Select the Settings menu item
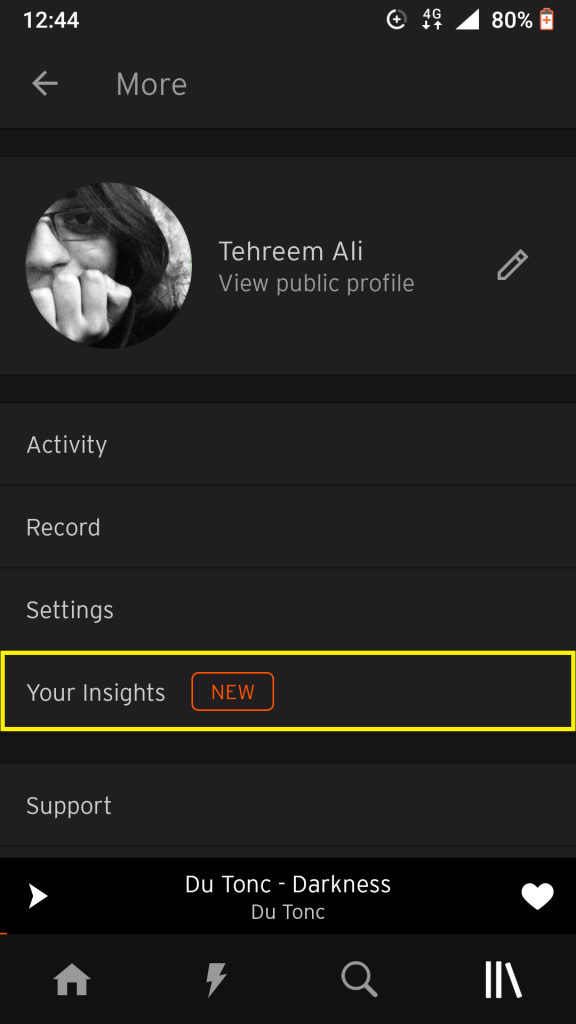The width and height of the screenshot is (576, 1024). [x=69, y=609]
